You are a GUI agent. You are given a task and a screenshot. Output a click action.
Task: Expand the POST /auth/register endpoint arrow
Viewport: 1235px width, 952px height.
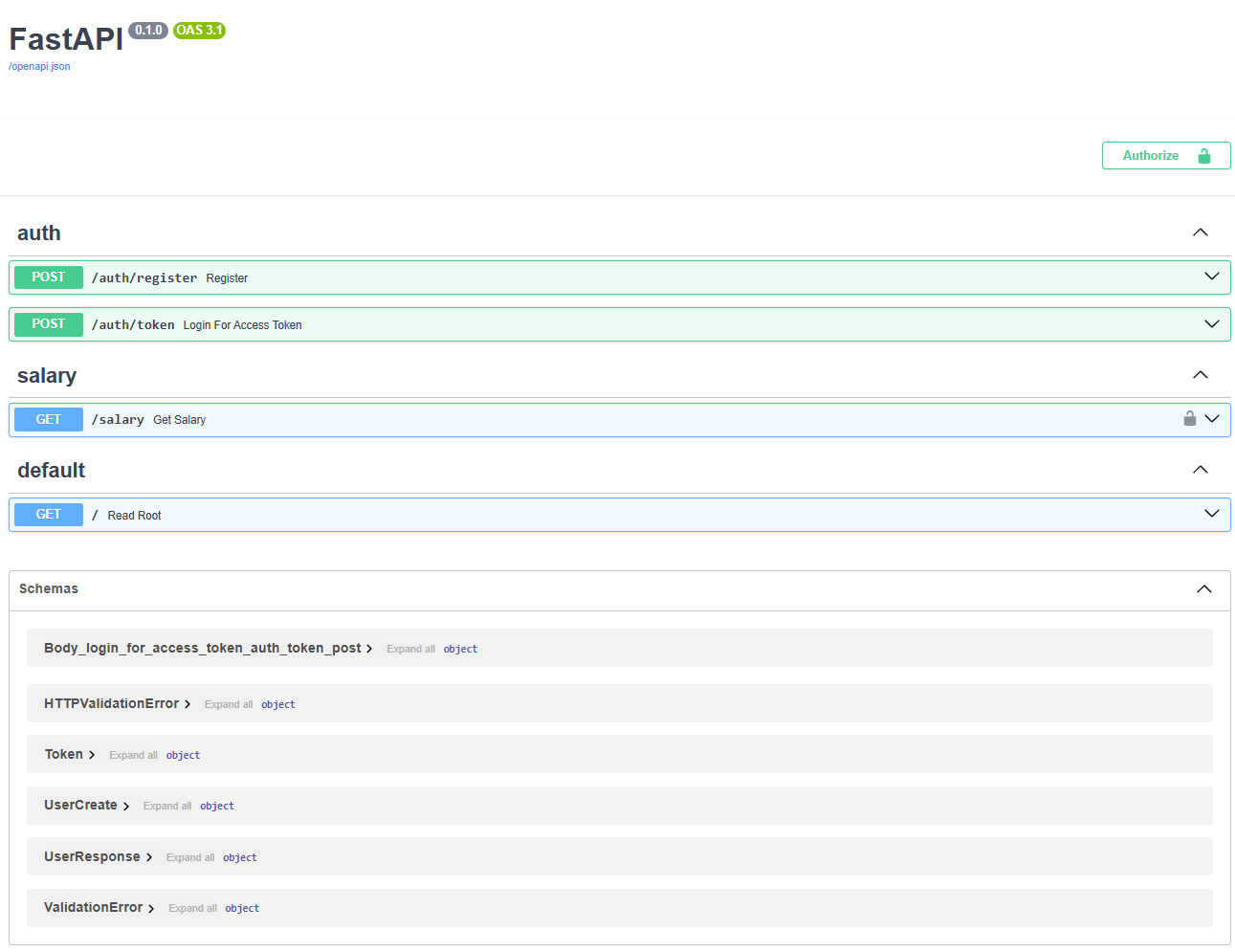coord(1212,277)
